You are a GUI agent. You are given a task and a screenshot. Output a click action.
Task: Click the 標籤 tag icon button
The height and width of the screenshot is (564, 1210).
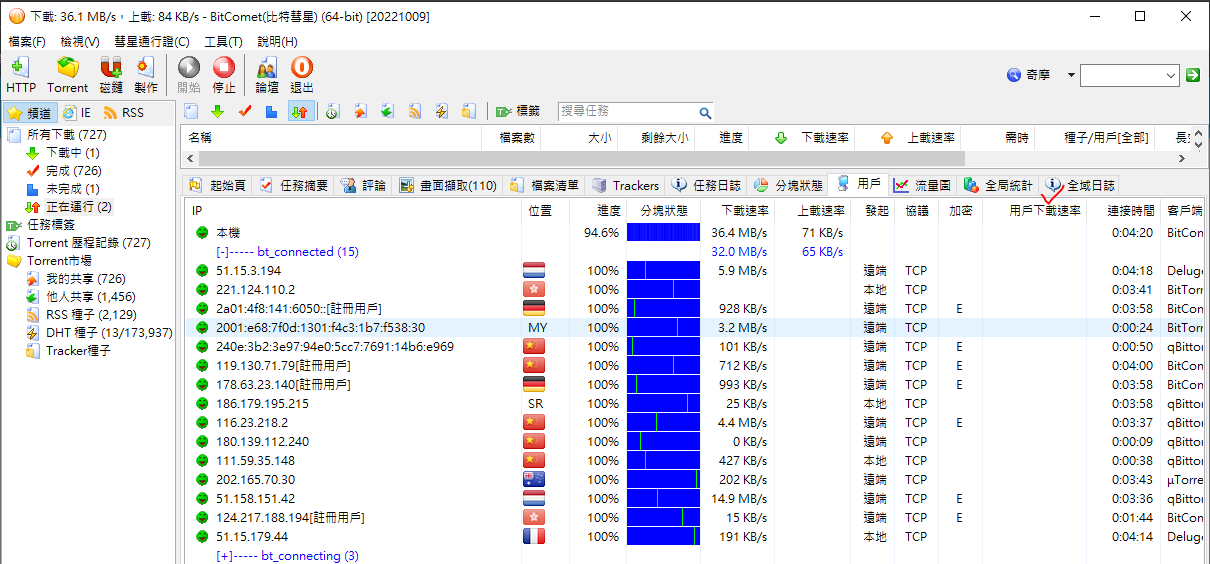point(518,111)
